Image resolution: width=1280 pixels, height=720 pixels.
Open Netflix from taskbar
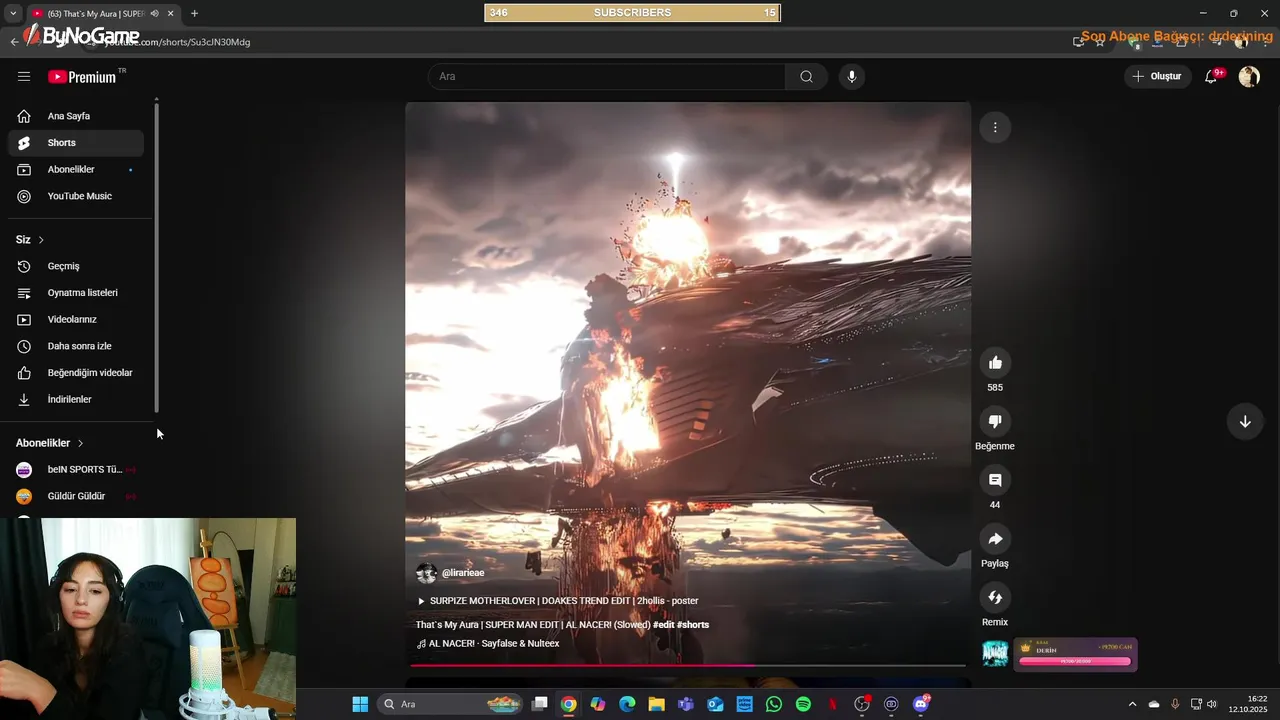pos(832,704)
